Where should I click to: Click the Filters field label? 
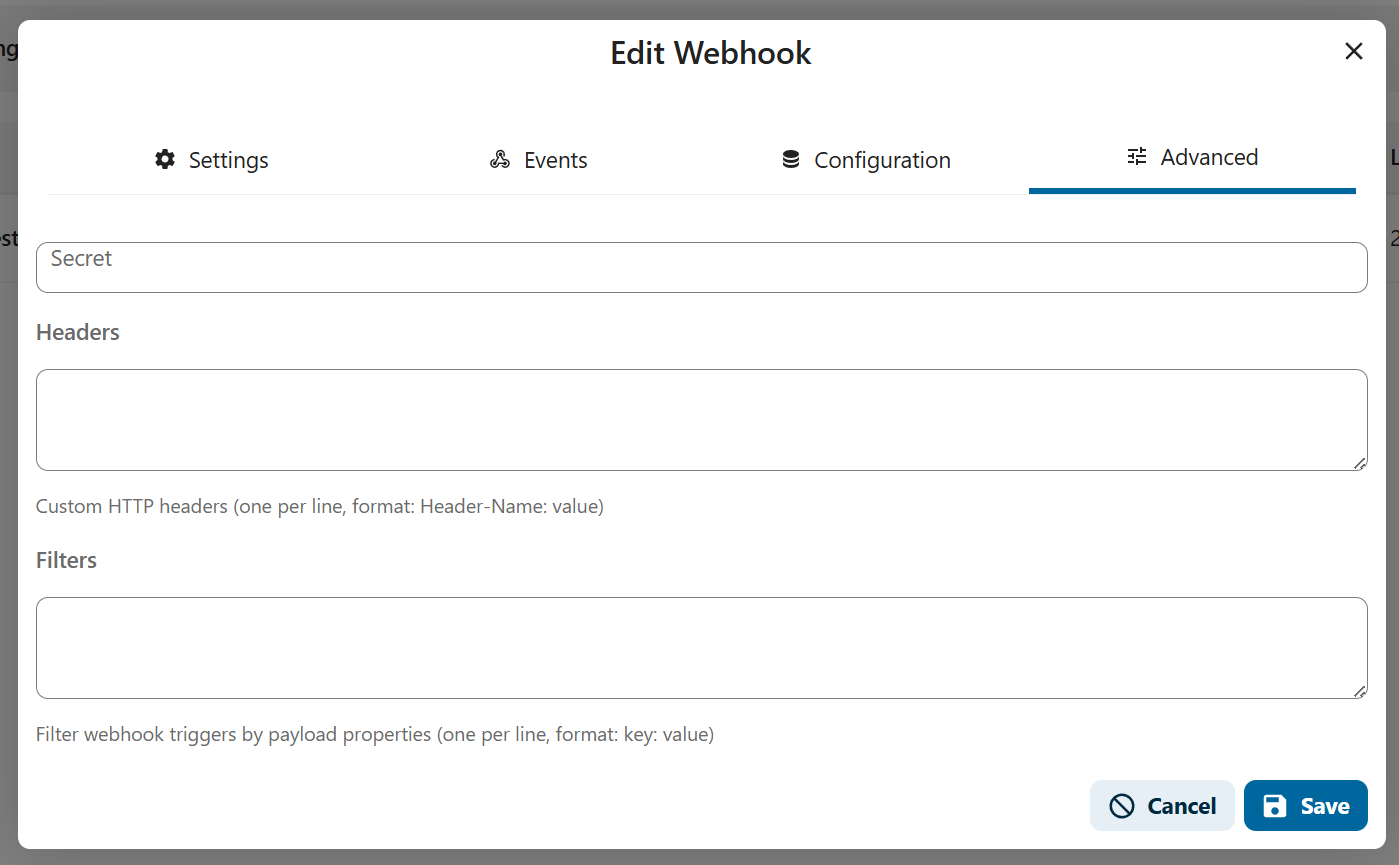tap(66, 560)
